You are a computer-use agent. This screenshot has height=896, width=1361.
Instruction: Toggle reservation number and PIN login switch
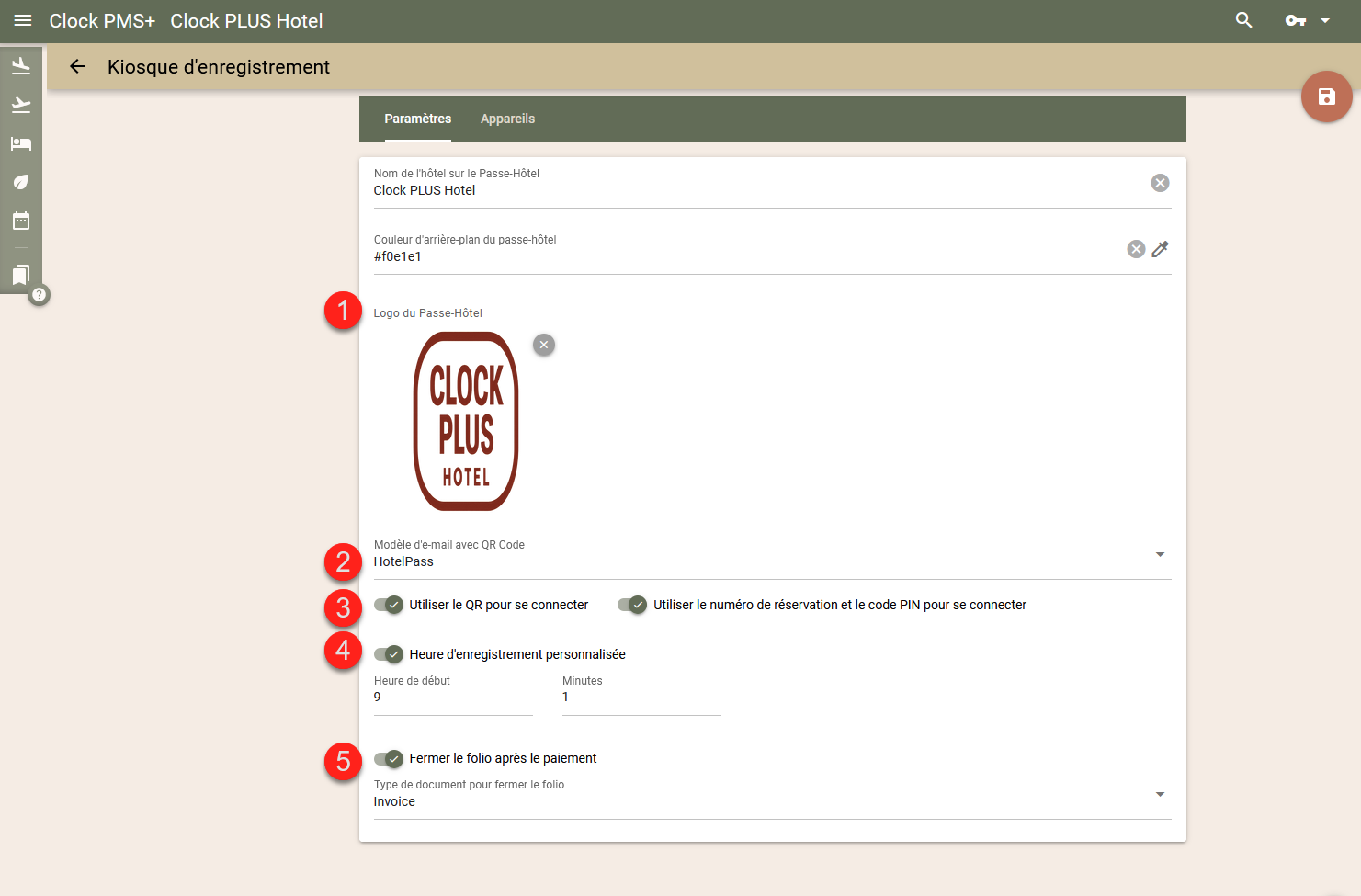[632, 605]
